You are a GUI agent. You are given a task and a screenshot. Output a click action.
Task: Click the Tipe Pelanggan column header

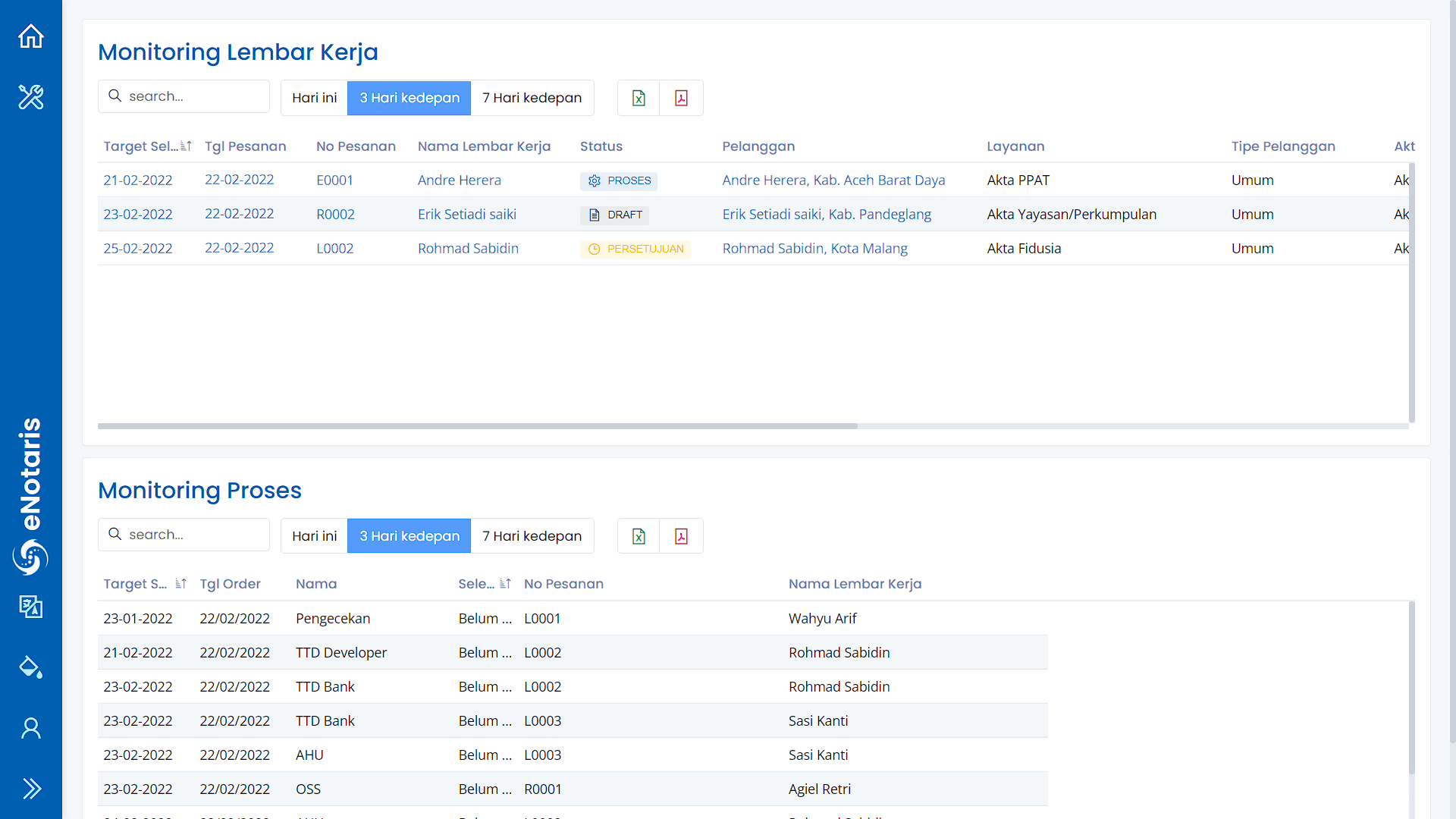pyautogui.click(x=1283, y=146)
